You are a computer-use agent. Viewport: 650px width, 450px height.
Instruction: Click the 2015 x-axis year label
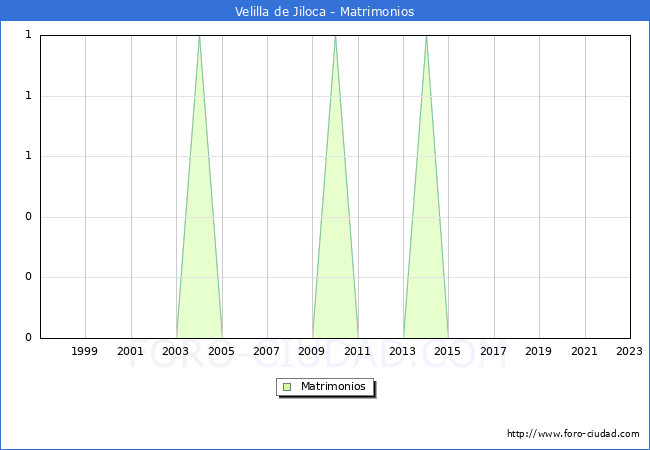[x=448, y=351]
